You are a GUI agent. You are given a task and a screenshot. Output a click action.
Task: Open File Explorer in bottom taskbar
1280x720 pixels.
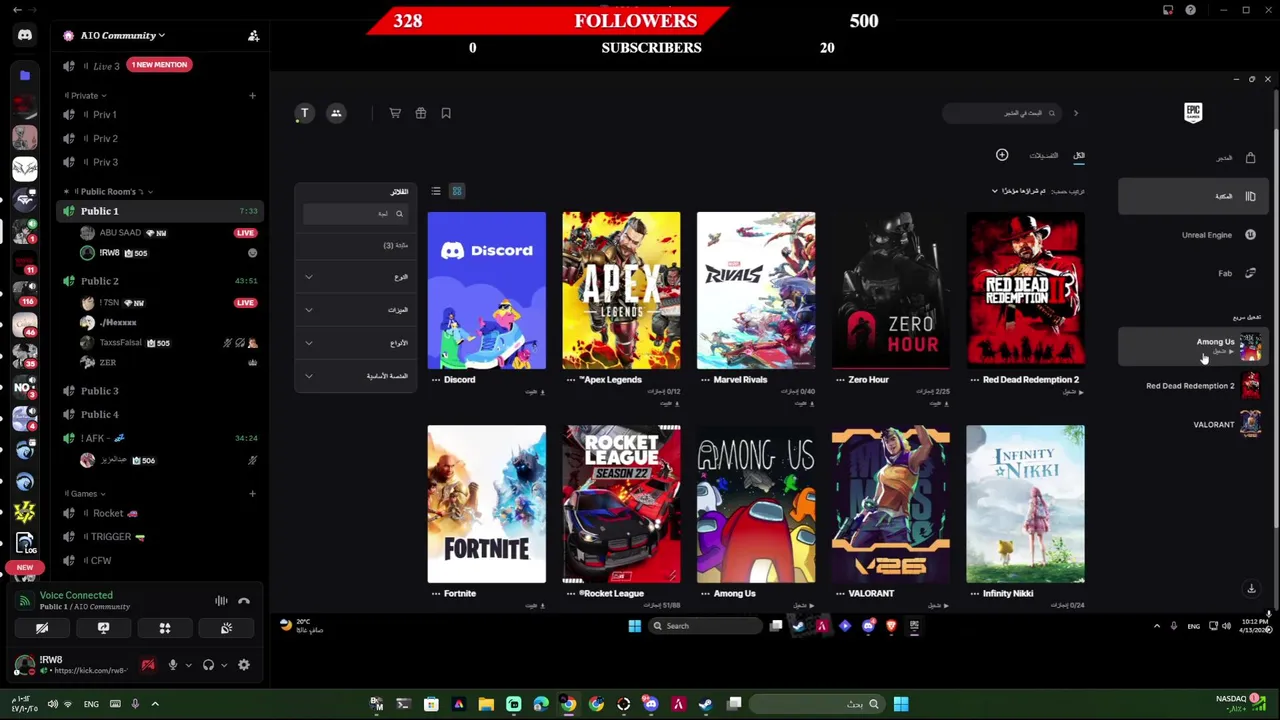[x=486, y=704]
